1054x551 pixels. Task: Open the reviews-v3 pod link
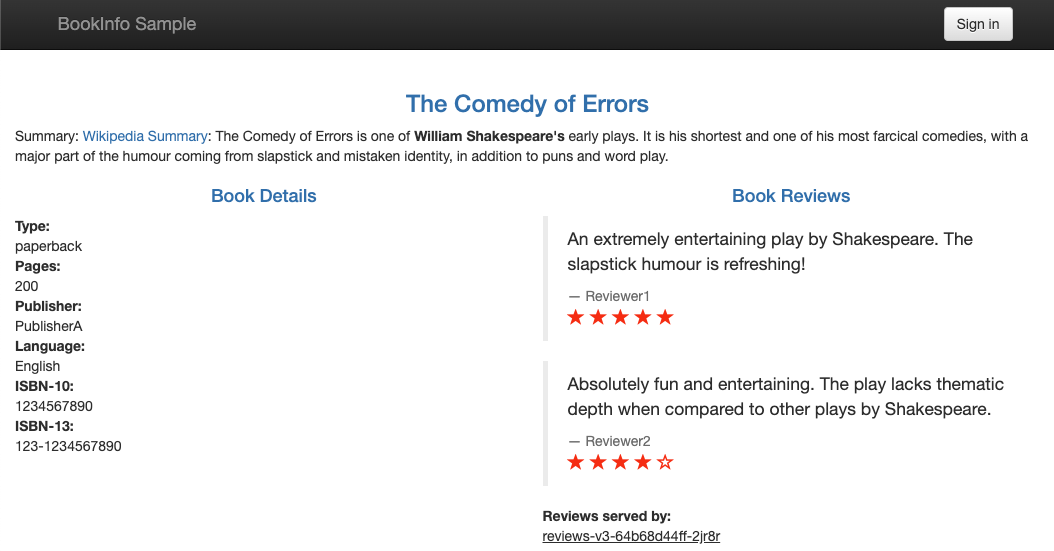click(631, 536)
